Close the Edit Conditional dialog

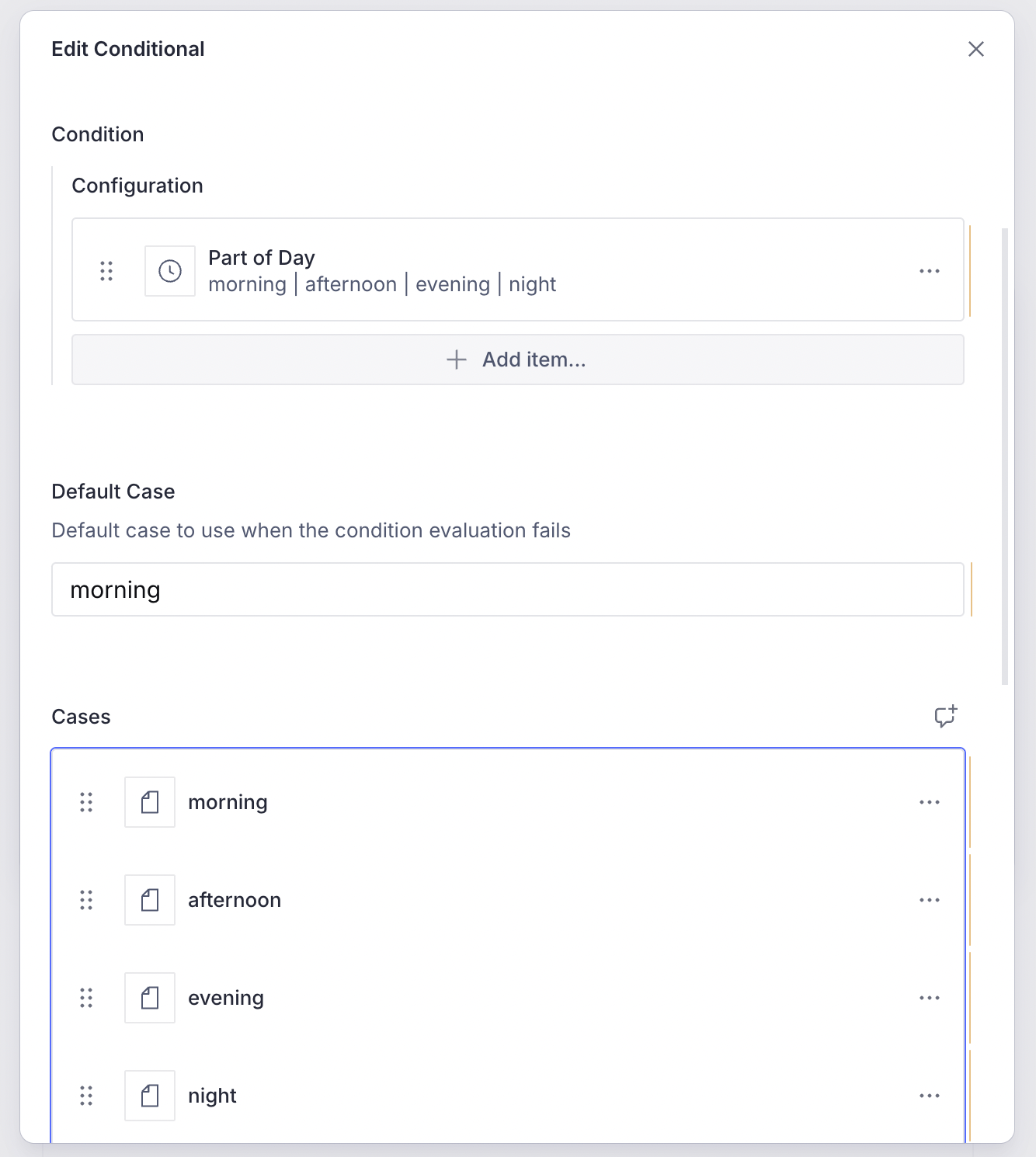click(x=975, y=48)
